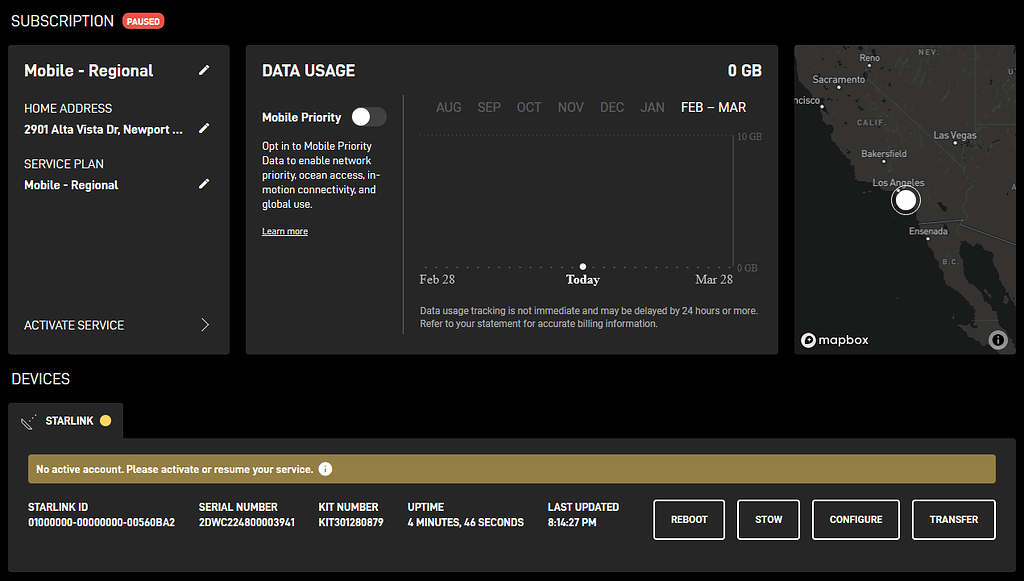Click the REBOOT button
The image size is (1024, 581).
[689, 520]
